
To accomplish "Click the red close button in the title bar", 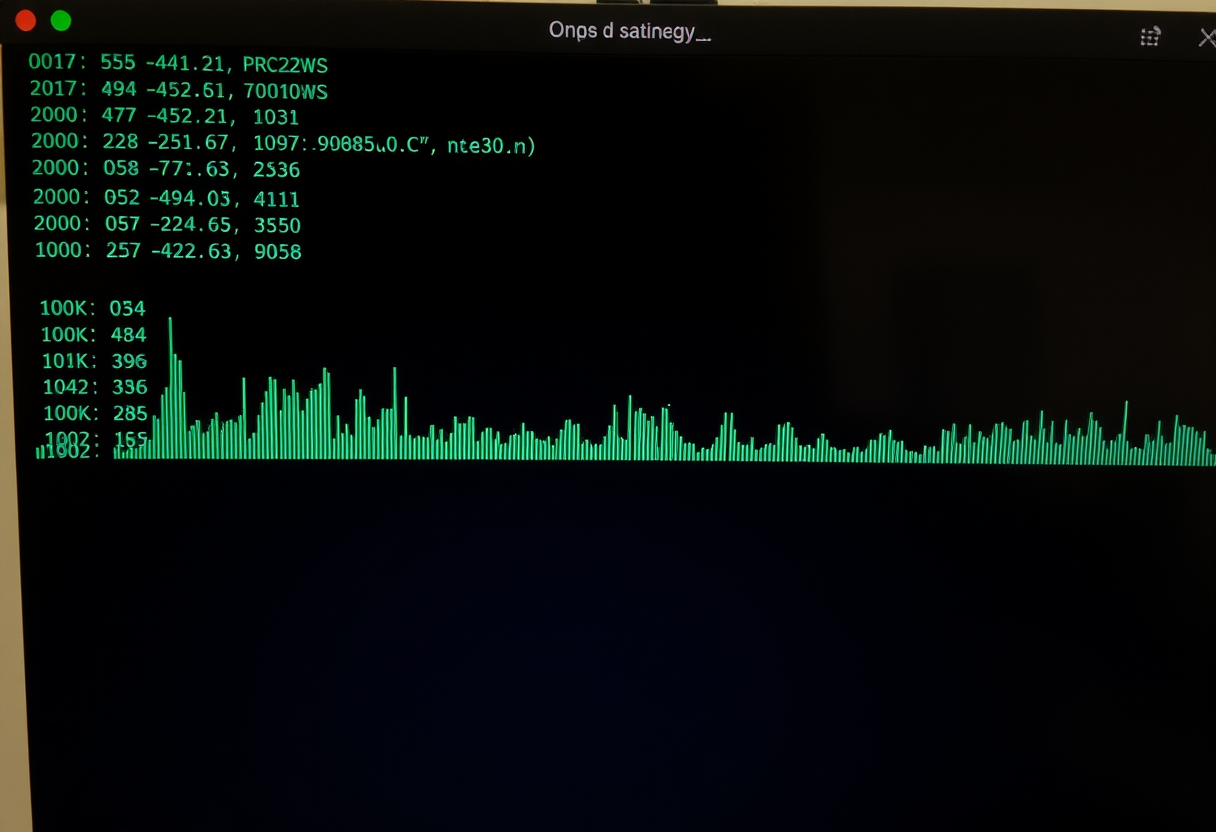I will [26, 20].
